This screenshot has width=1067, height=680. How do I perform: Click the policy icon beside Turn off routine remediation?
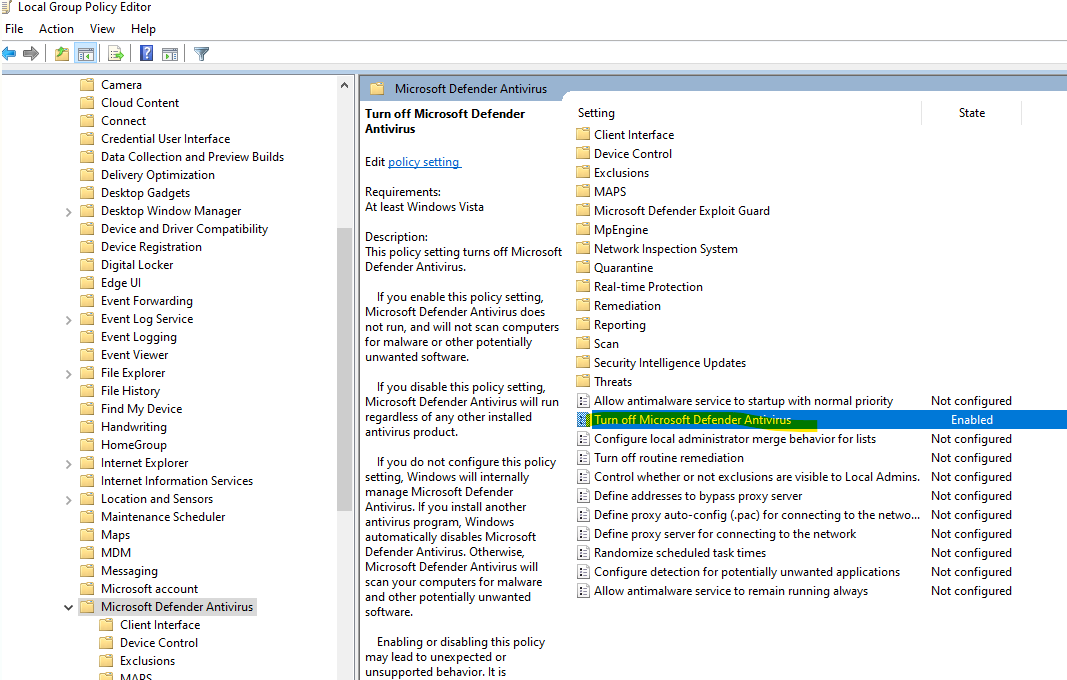[583, 458]
